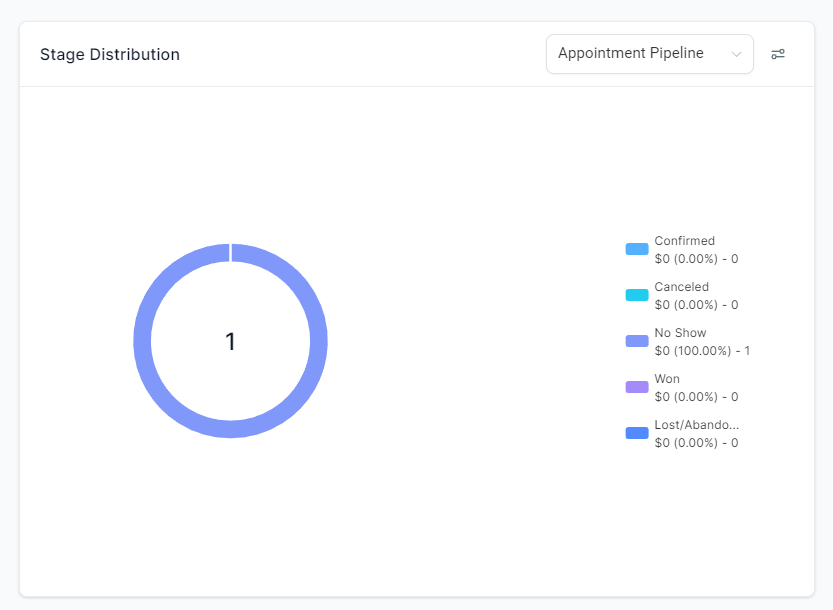
Task: Click the Stage Distribution card title
Action: [110, 54]
